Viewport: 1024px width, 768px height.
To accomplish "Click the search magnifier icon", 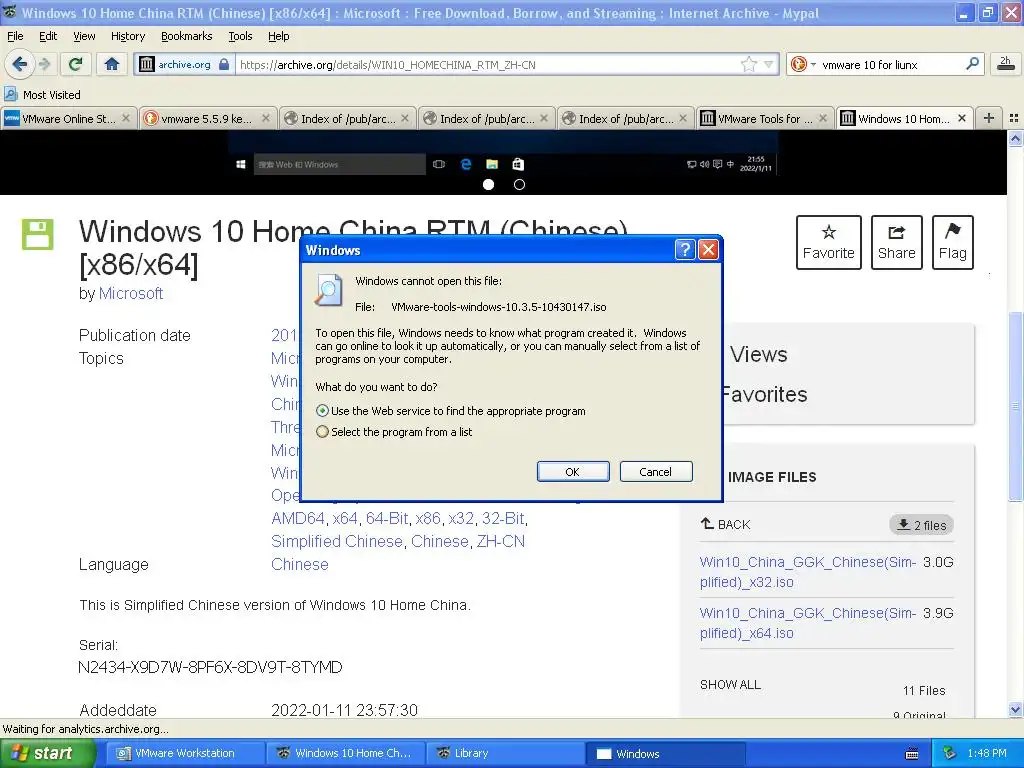I will coord(972,64).
